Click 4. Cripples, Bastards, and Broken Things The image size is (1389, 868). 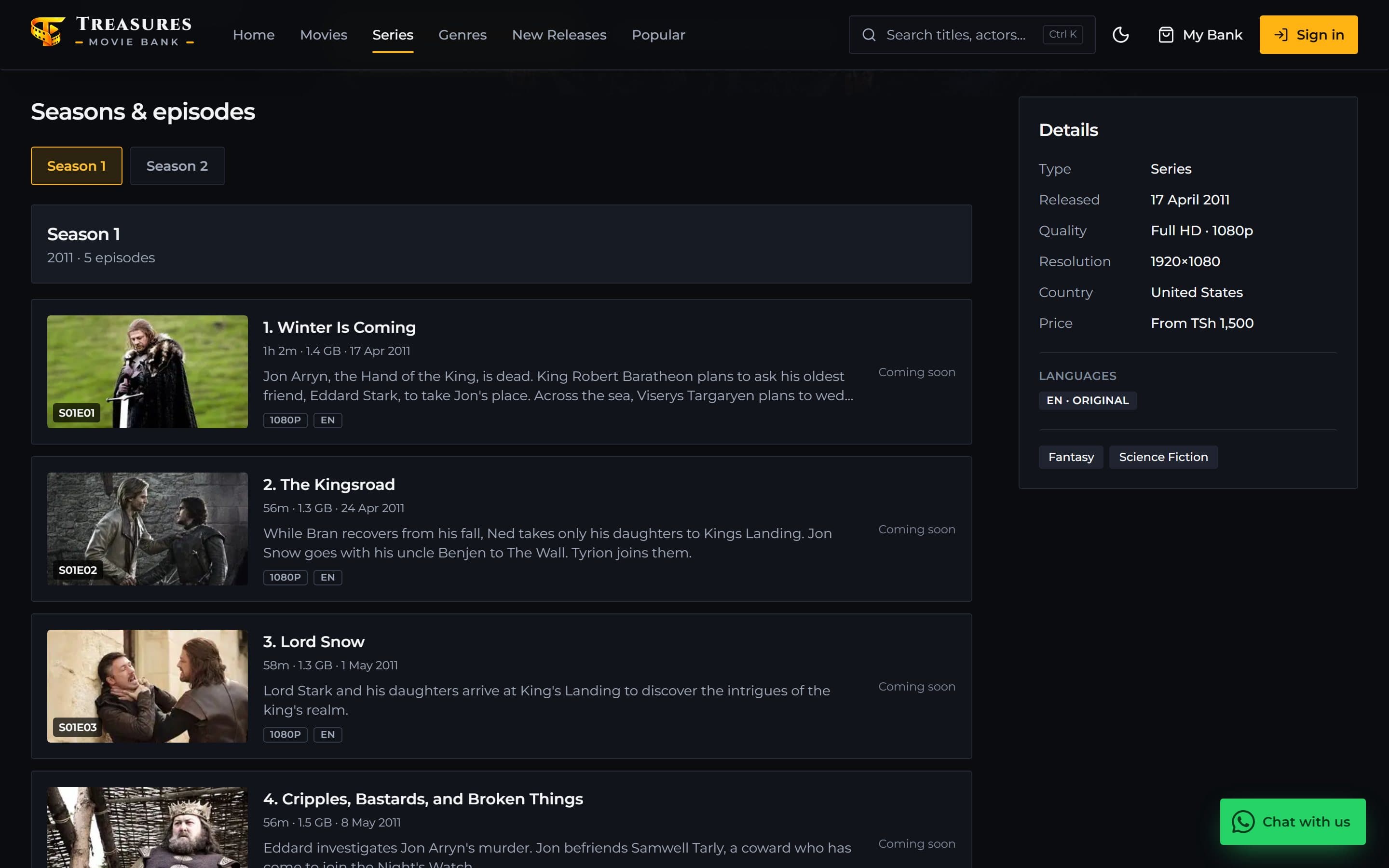tap(423, 799)
